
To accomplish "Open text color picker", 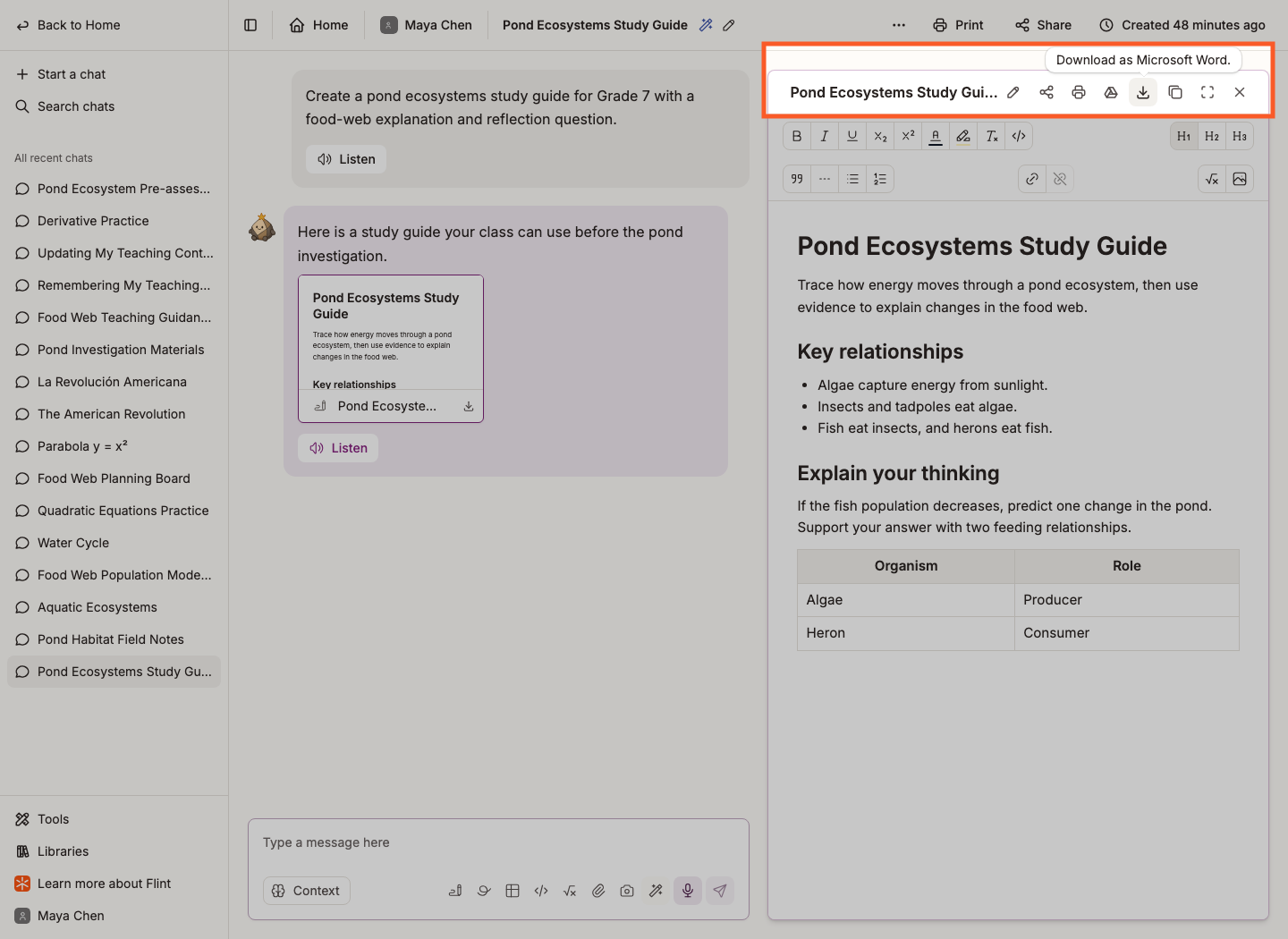I will [x=936, y=136].
